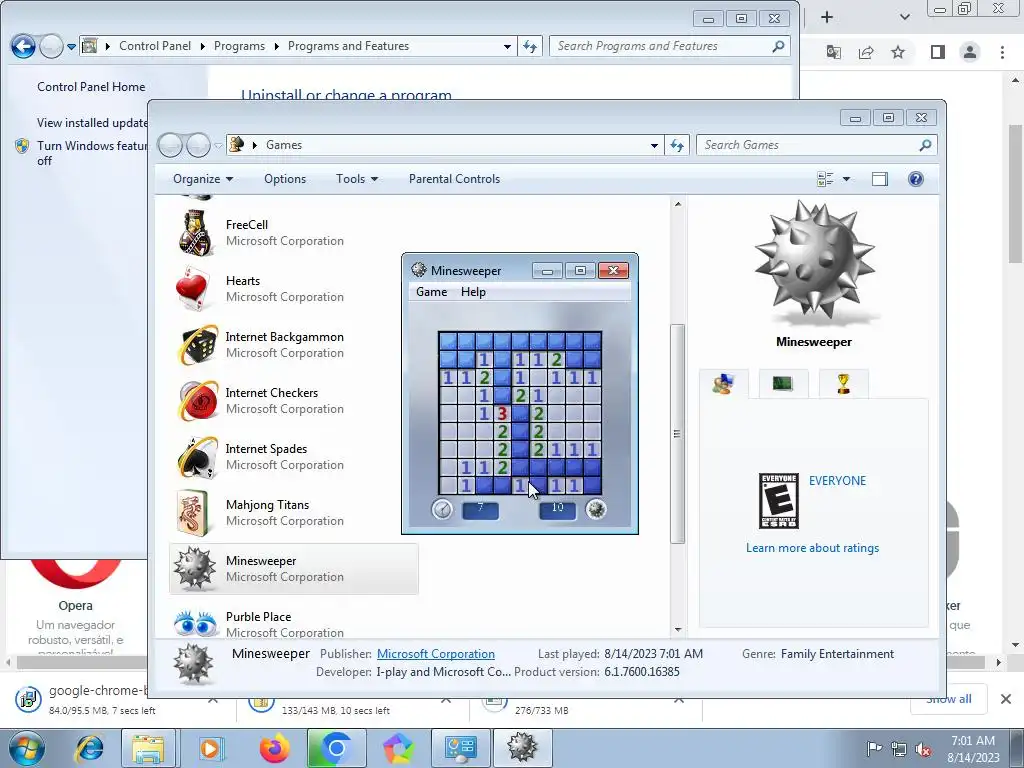Click the ESRB Everyone rating icon
Image resolution: width=1024 pixels, height=768 pixels.
[x=778, y=501]
